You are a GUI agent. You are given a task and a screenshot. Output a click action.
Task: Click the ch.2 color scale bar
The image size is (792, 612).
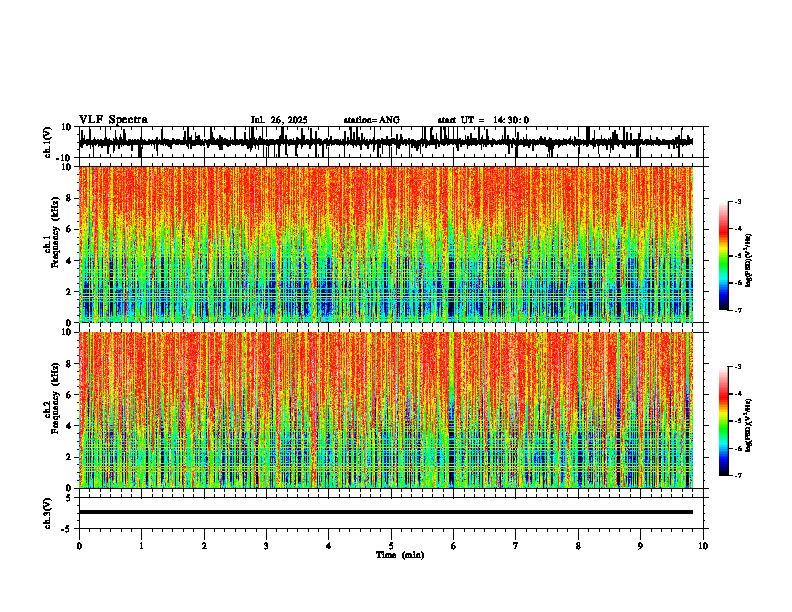click(724, 421)
